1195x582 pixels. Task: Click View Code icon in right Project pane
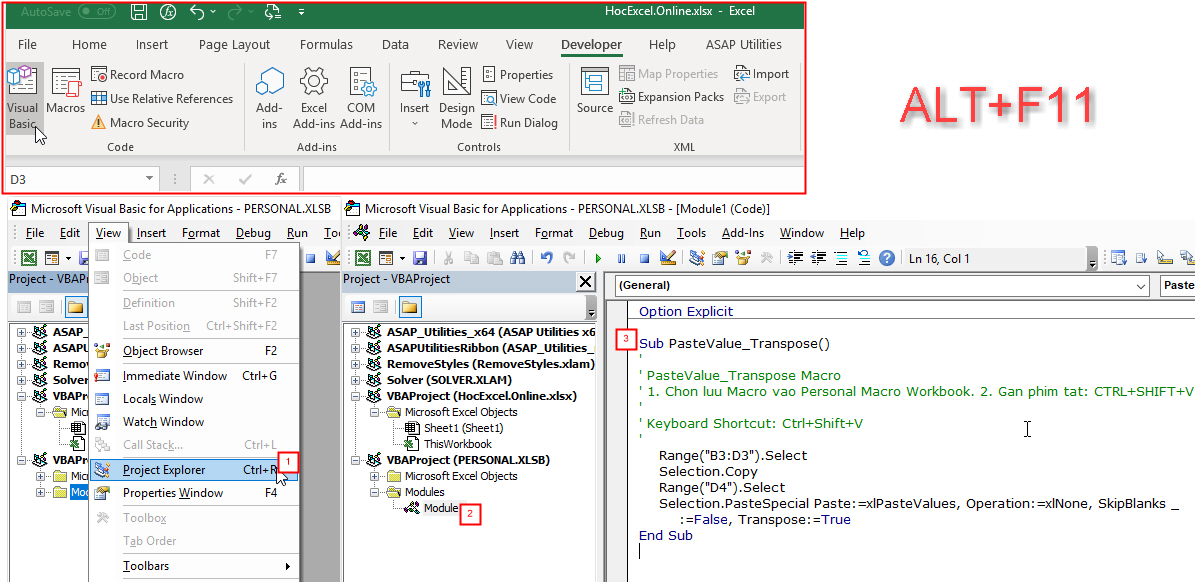[x=358, y=307]
